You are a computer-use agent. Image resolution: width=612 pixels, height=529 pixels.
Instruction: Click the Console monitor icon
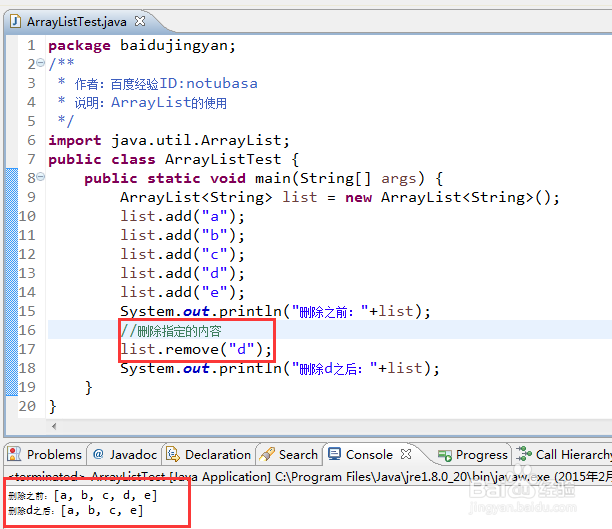(x=334, y=454)
